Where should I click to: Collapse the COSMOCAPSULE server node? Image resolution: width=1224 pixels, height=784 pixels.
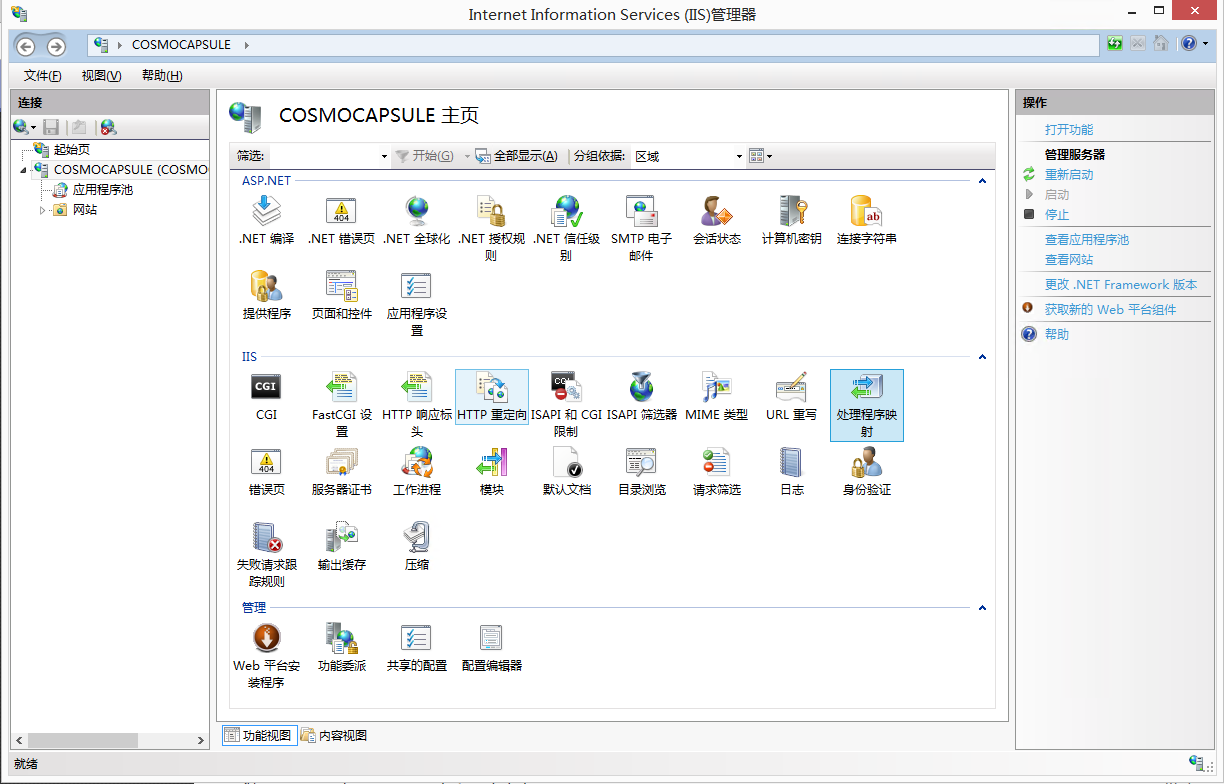pos(24,170)
